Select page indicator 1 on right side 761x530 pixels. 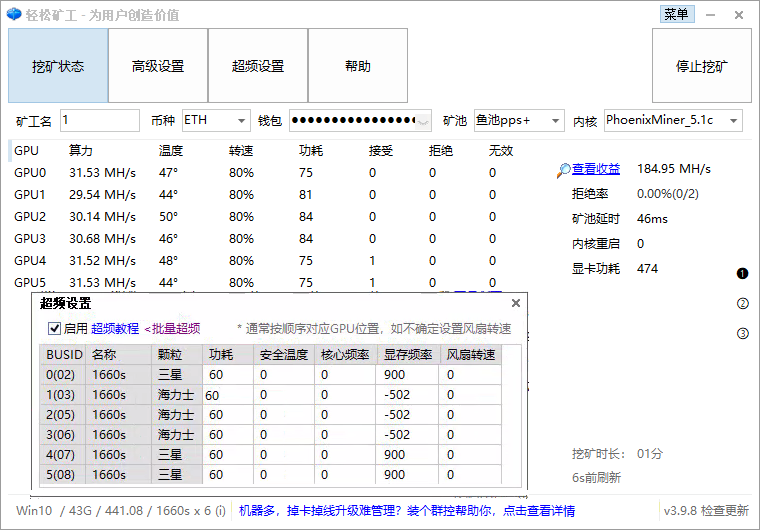[742, 273]
